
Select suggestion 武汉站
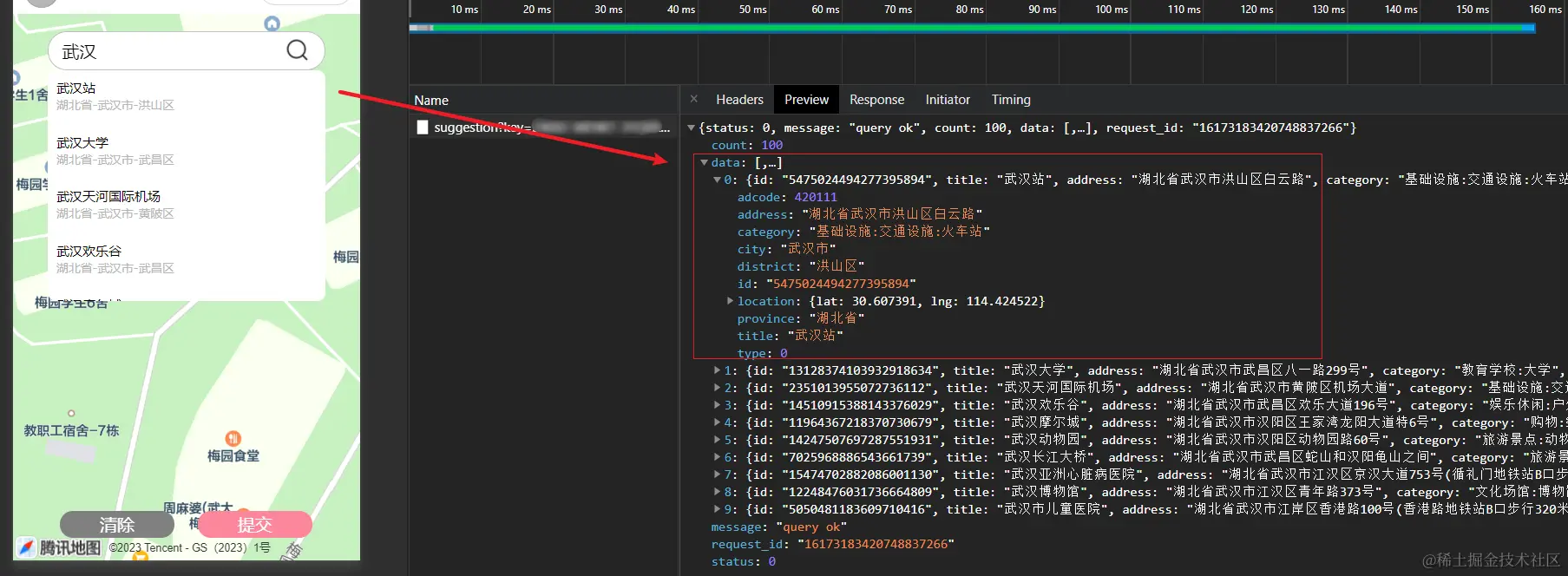point(186,96)
